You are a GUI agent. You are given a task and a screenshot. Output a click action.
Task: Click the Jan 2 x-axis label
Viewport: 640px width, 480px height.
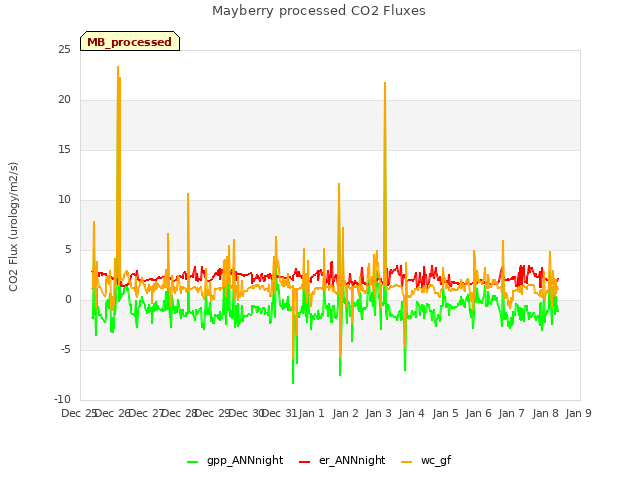click(x=345, y=413)
